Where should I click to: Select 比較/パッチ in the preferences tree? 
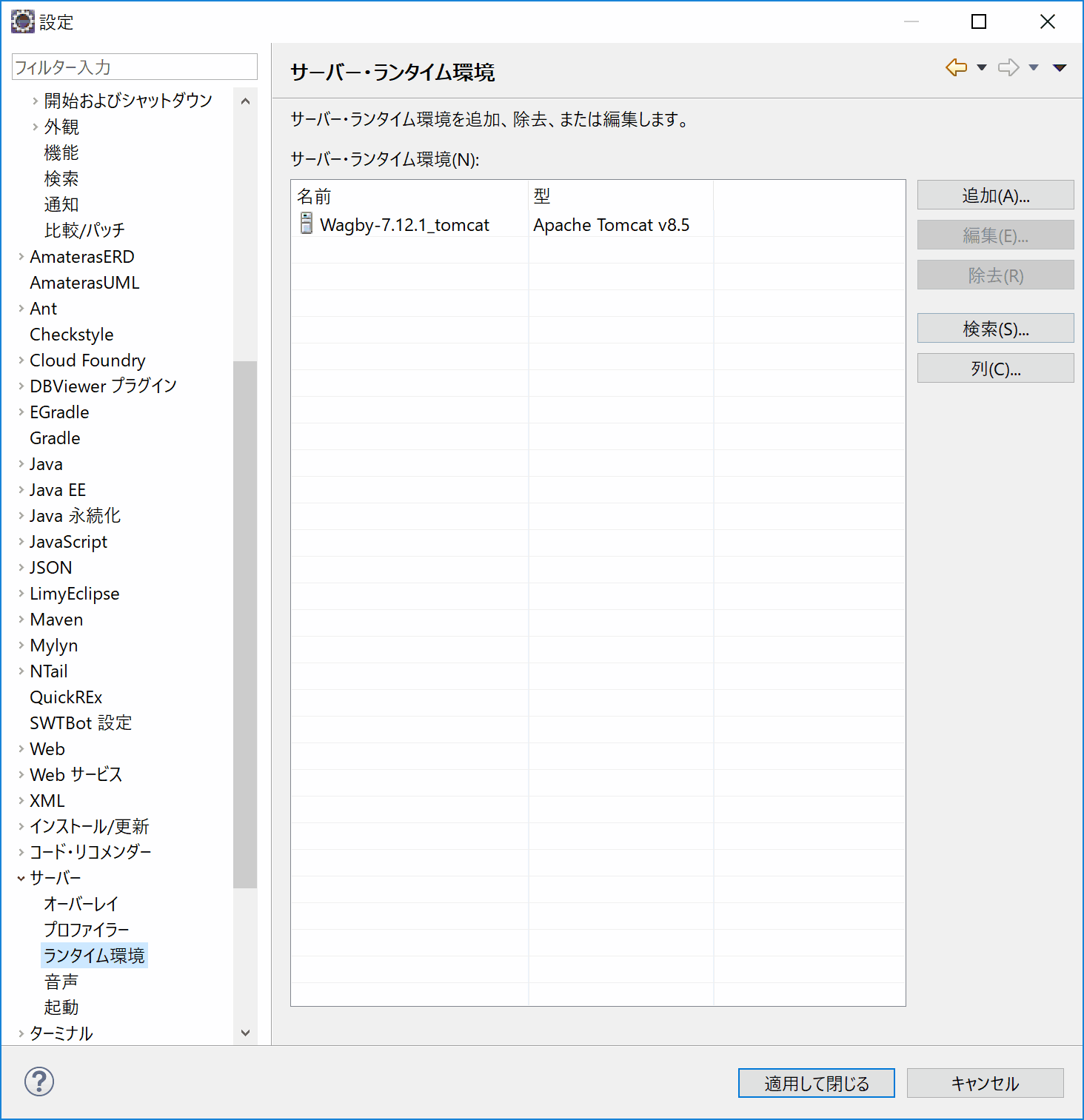(84, 231)
